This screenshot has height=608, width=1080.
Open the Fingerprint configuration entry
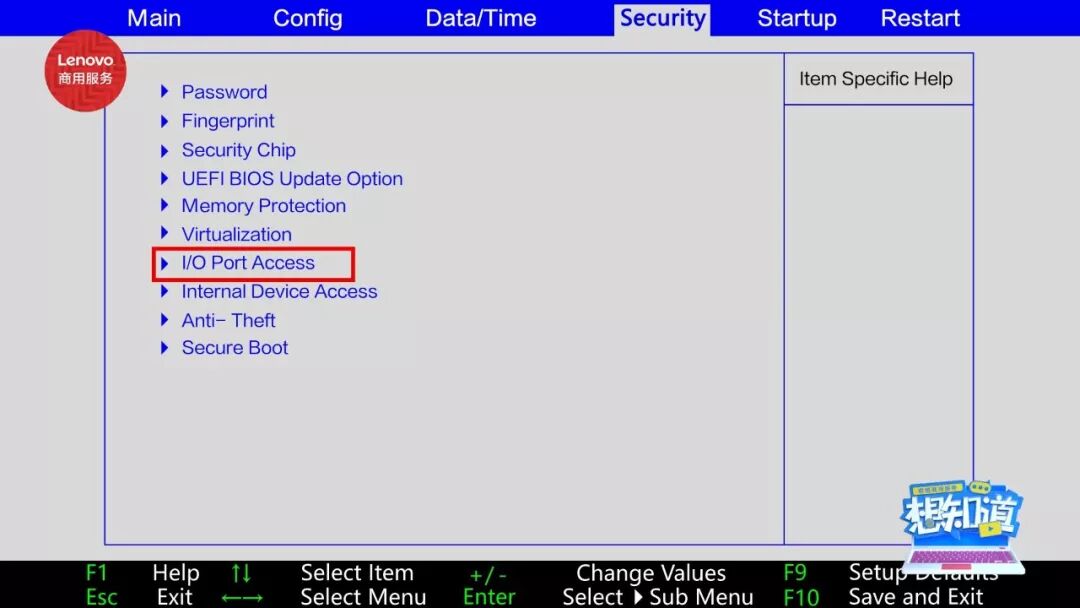pyautogui.click(x=228, y=121)
